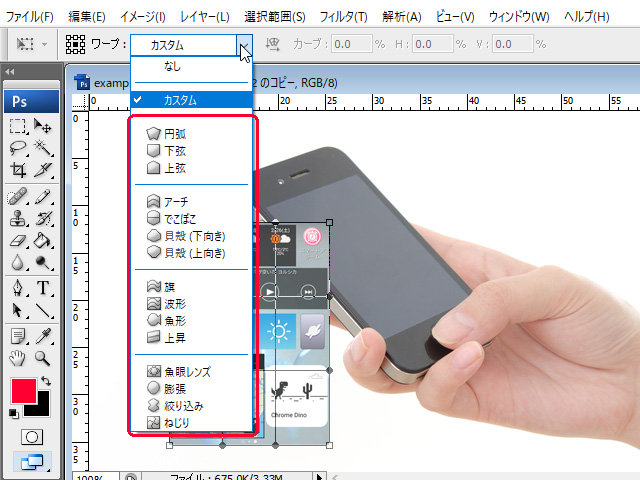Choose アーチ warp style
The height and width of the screenshot is (480, 640).
(x=191, y=202)
